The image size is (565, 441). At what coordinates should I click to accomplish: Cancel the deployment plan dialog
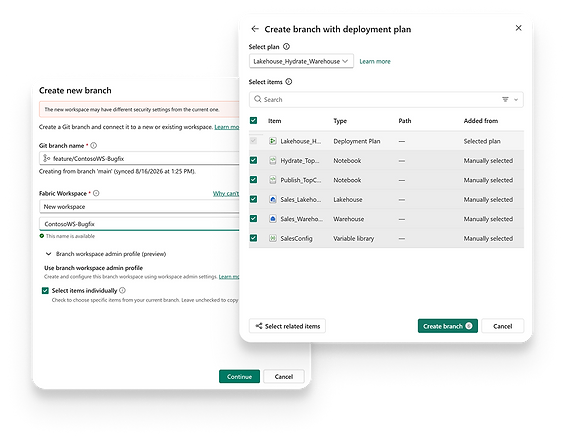(x=502, y=326)
